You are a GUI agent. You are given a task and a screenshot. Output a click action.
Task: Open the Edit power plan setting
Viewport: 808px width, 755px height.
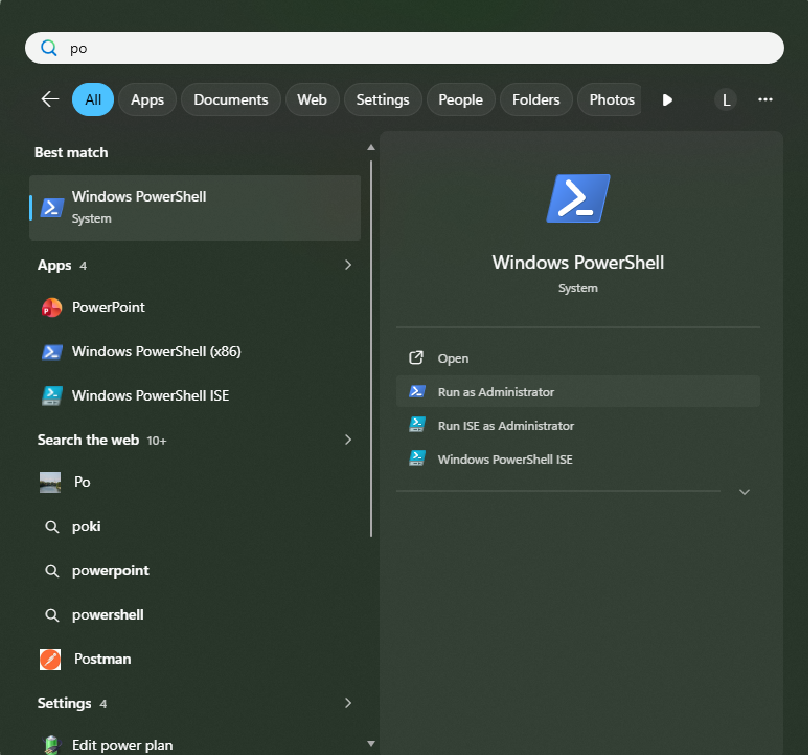tap(195, 744)
